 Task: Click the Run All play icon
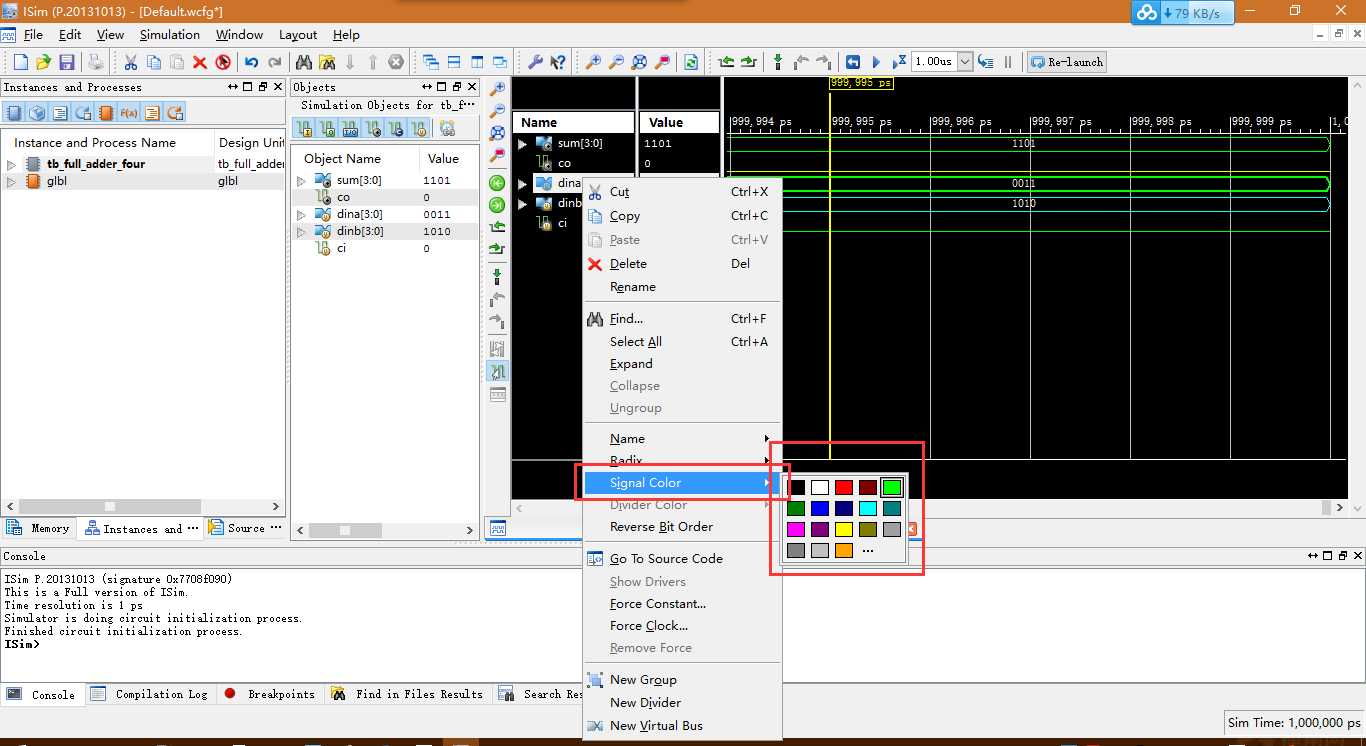click(x=876, y=62)
